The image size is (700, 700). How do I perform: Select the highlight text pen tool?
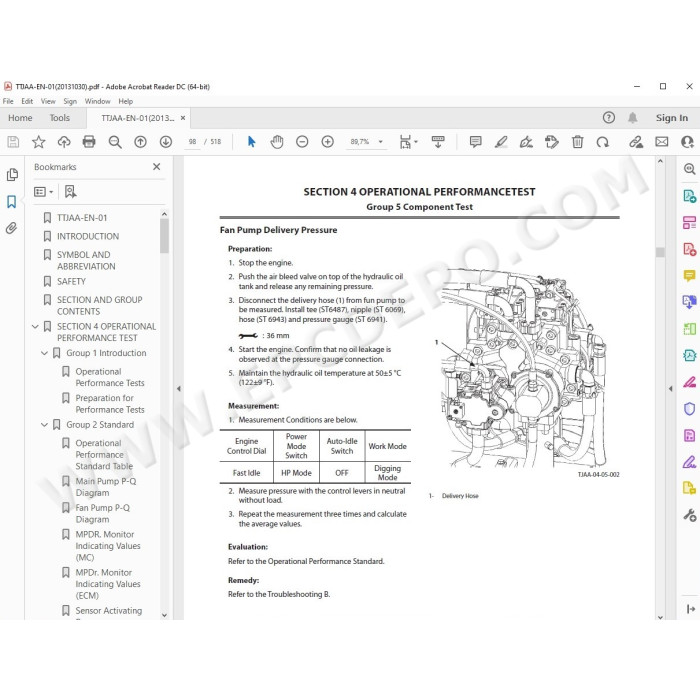coord(501,142)
